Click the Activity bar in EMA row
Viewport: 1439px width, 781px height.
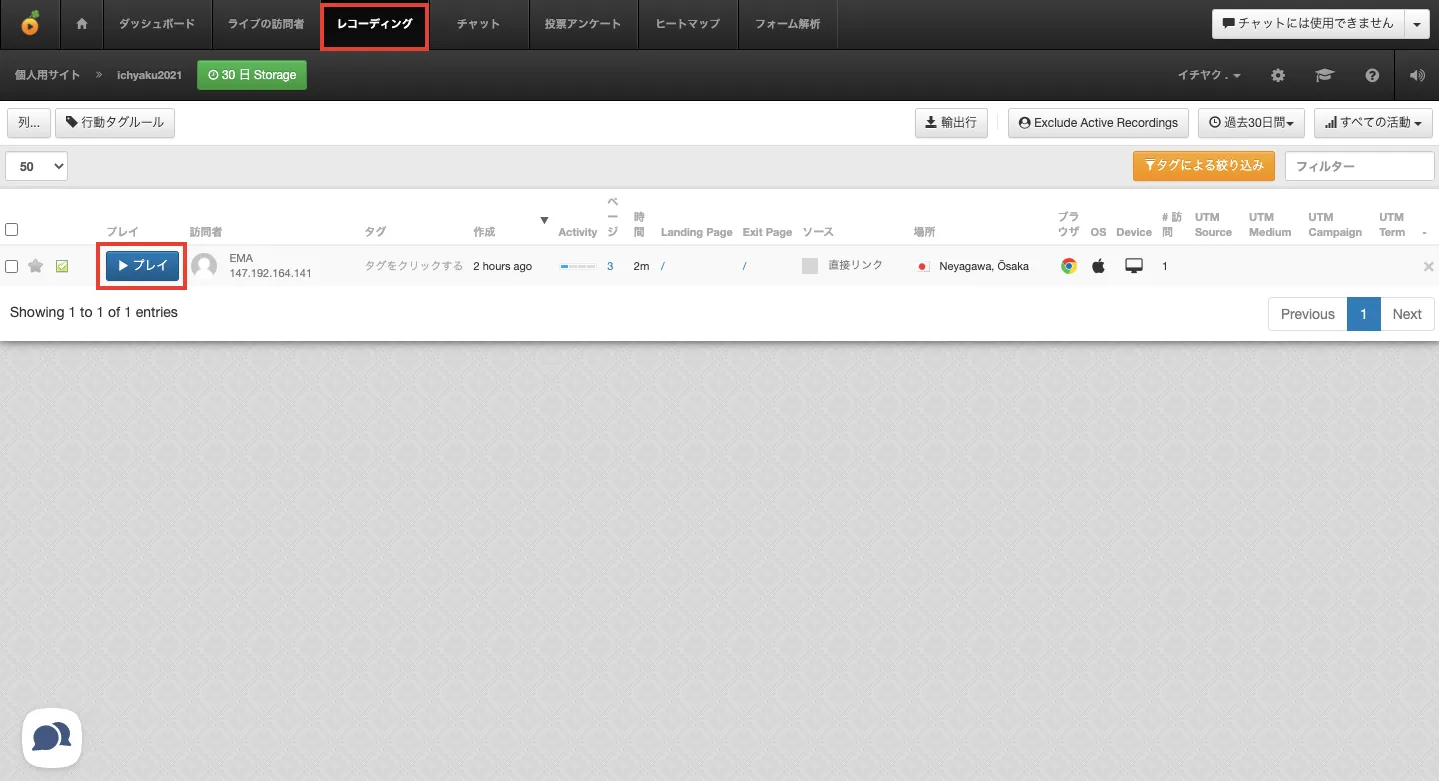click(x=578, y=267)
